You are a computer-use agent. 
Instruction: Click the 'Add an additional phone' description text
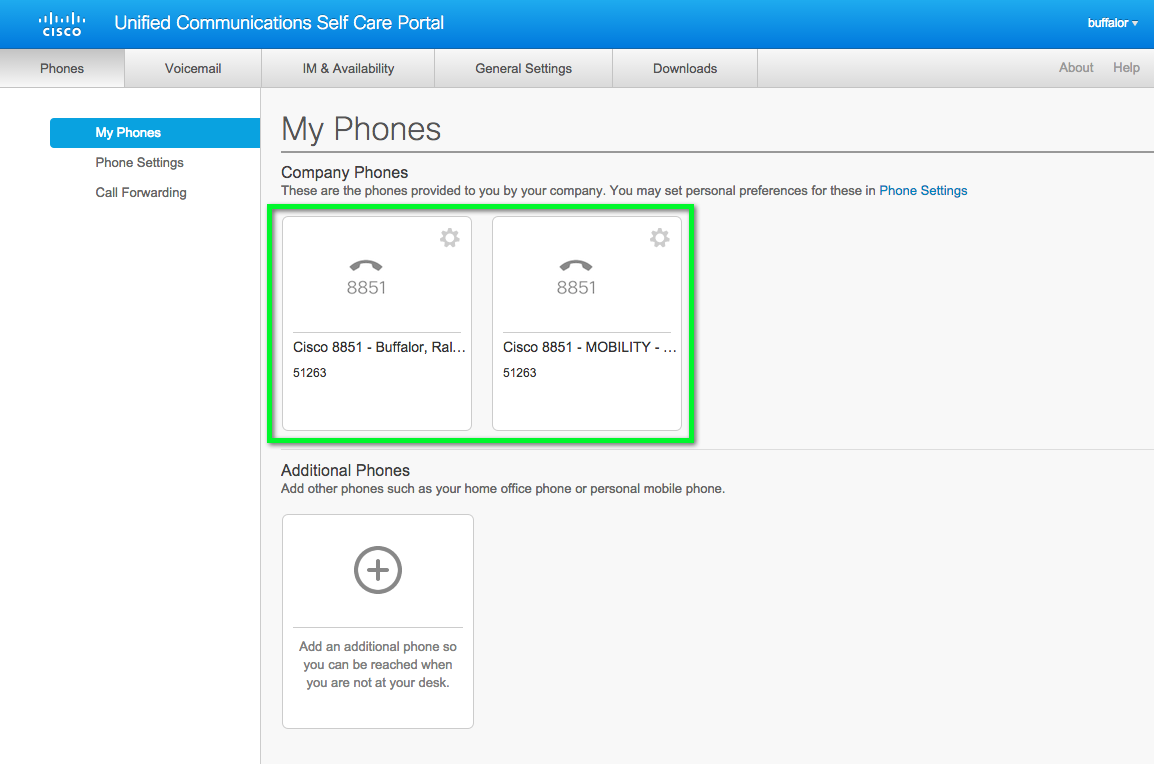[x=378, y=665]
